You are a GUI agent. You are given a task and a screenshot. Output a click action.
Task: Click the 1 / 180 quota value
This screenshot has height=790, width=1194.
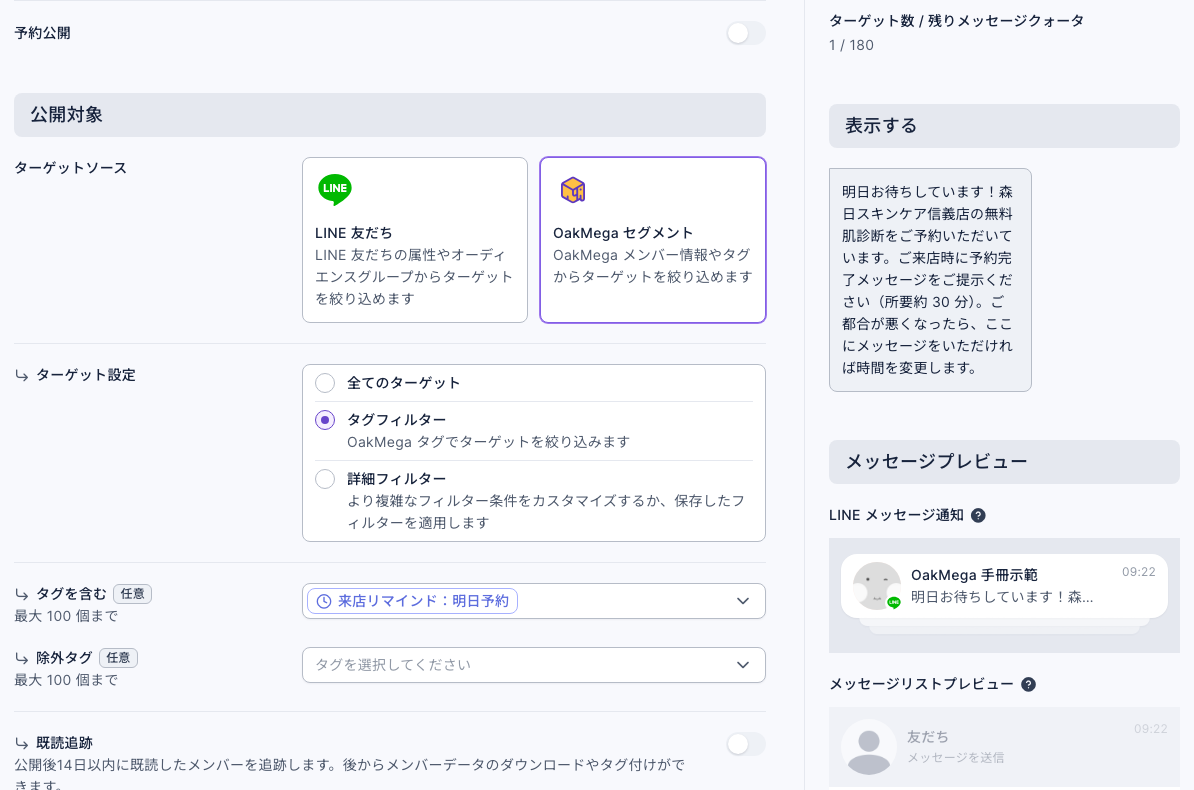coord(851,45)
